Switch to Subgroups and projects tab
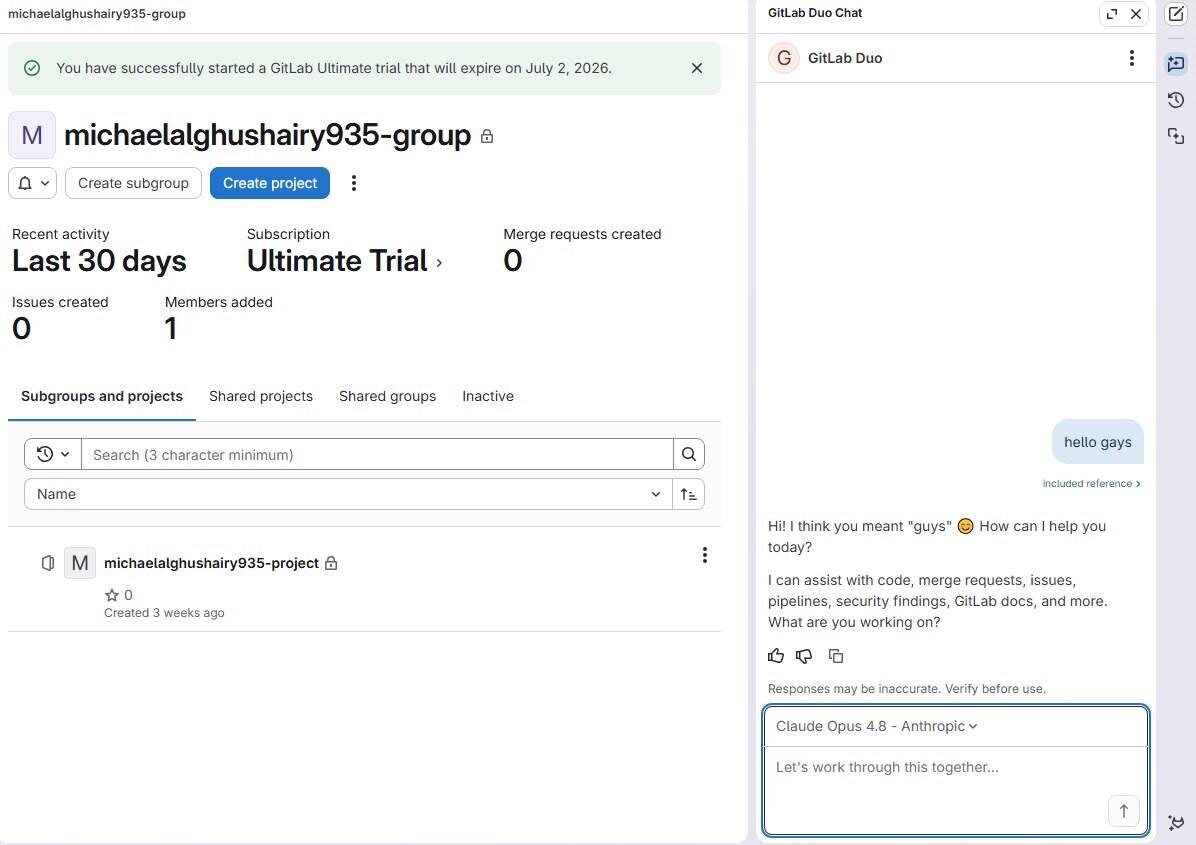The height and width of the screenshot is (845, 1196). (101, 396)
